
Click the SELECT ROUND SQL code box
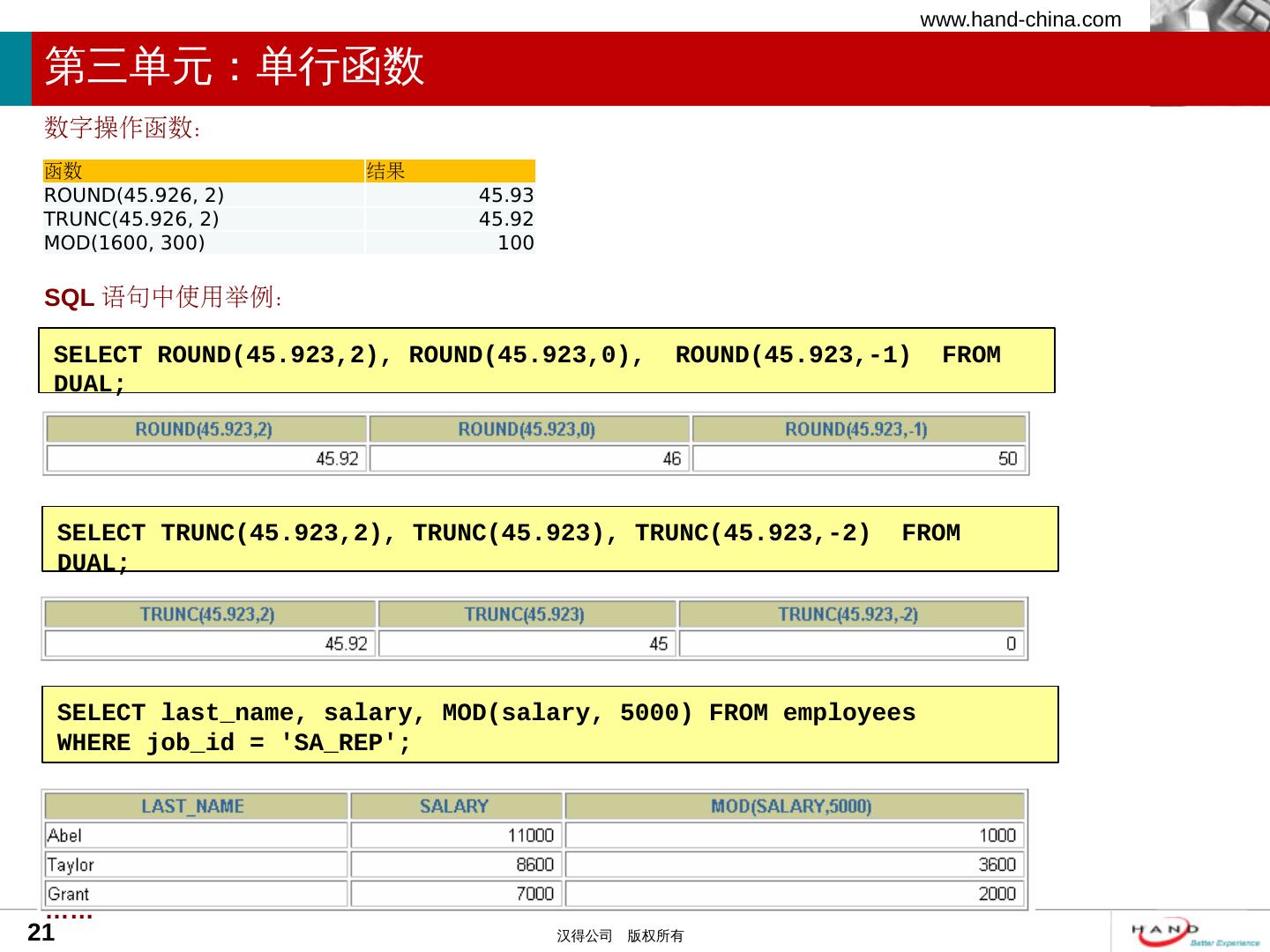coord(547,361)
